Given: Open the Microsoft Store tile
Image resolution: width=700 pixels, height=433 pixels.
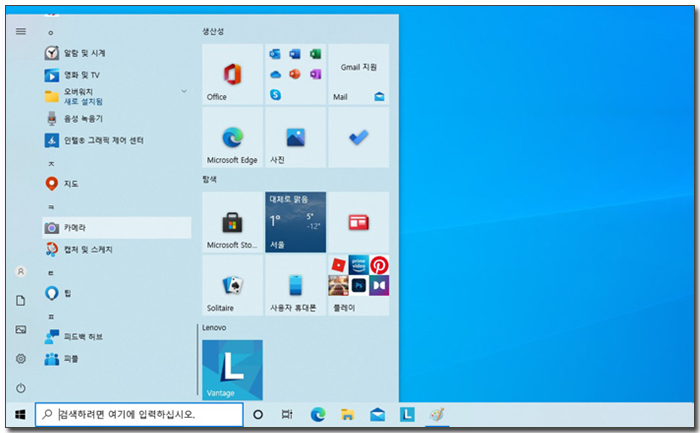Looking at the screenshot, I should tap(232, 222).
